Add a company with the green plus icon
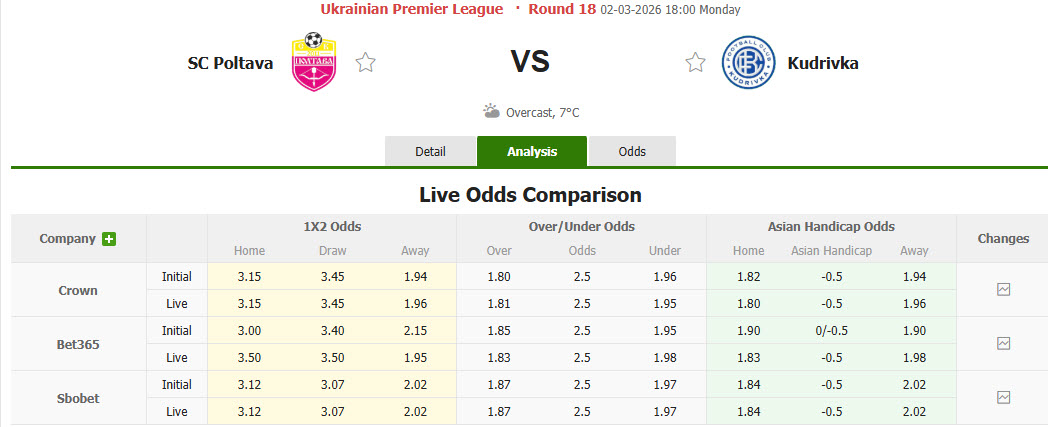This screenshot has width=1048, height=427. coord(109,239)
